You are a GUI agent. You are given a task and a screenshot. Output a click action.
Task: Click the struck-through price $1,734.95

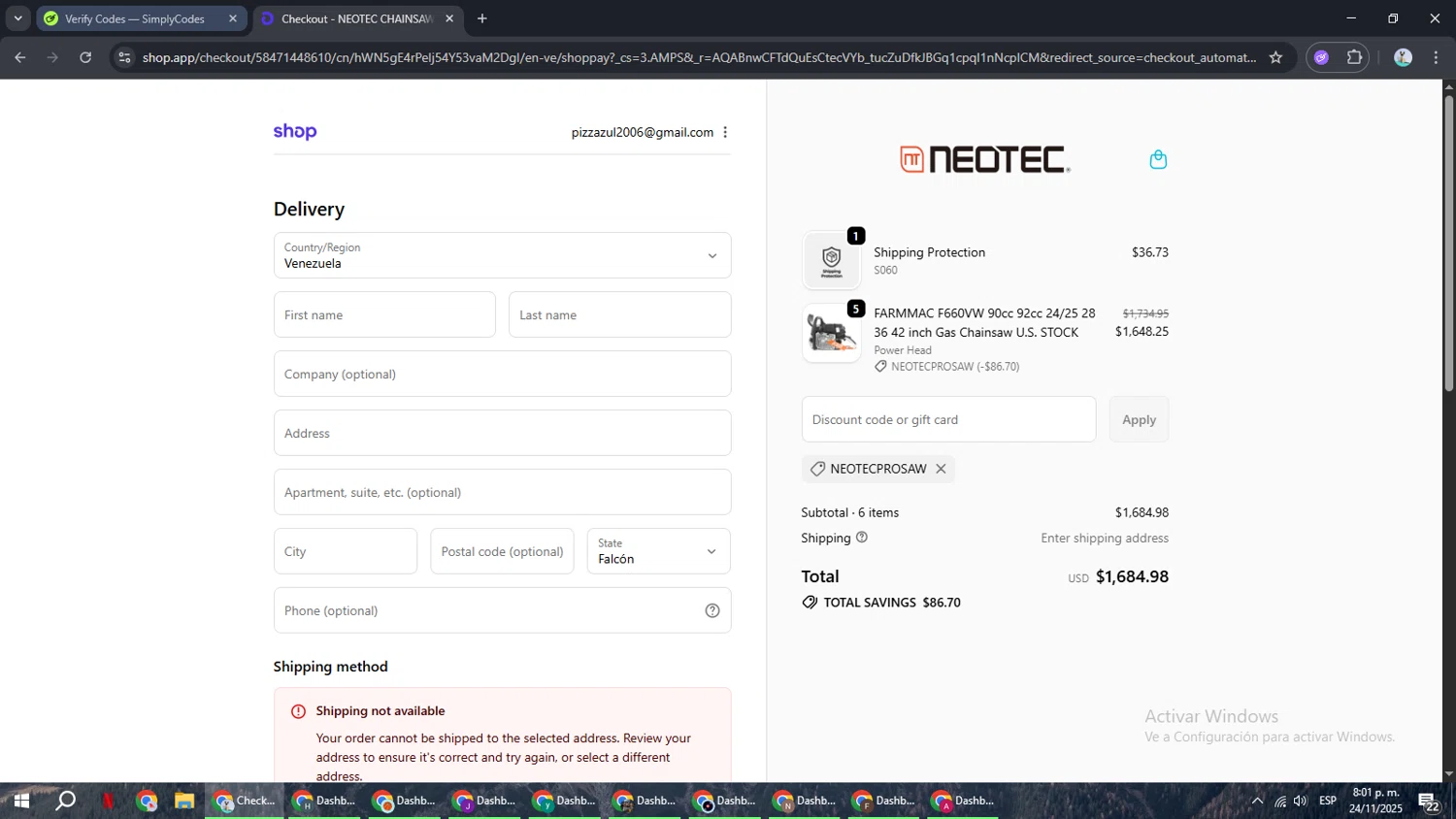click(1145, 313)
